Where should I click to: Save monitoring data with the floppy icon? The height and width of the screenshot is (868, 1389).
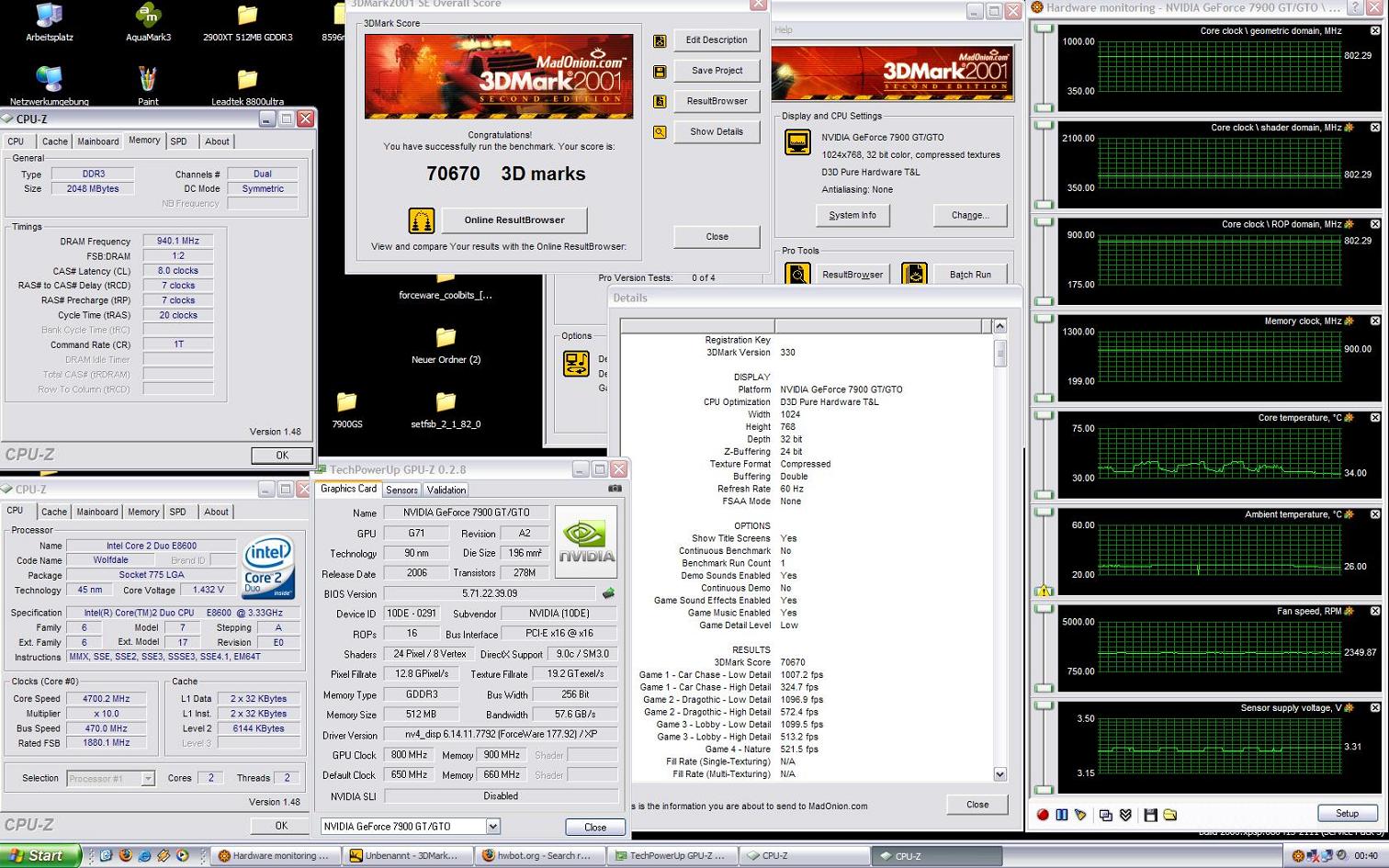point(1150,815)
